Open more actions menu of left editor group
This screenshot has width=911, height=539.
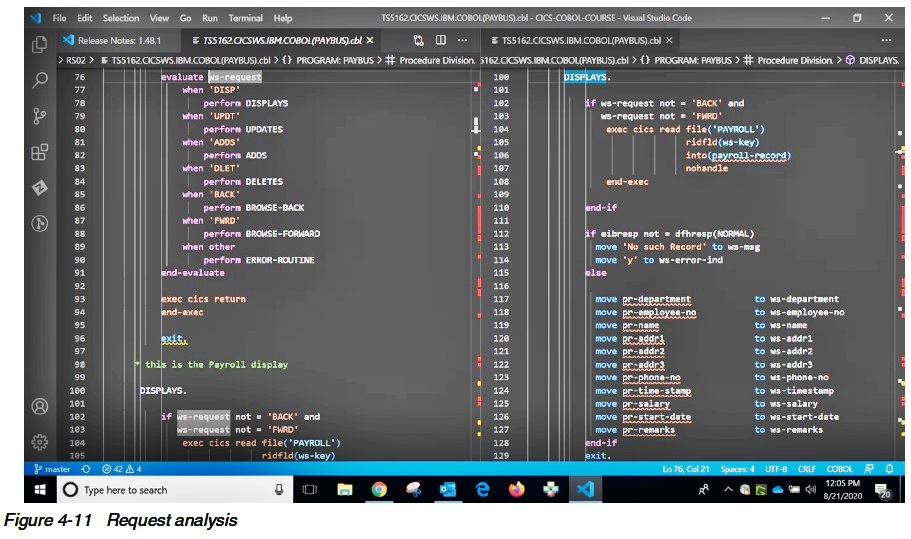(462, 40)
